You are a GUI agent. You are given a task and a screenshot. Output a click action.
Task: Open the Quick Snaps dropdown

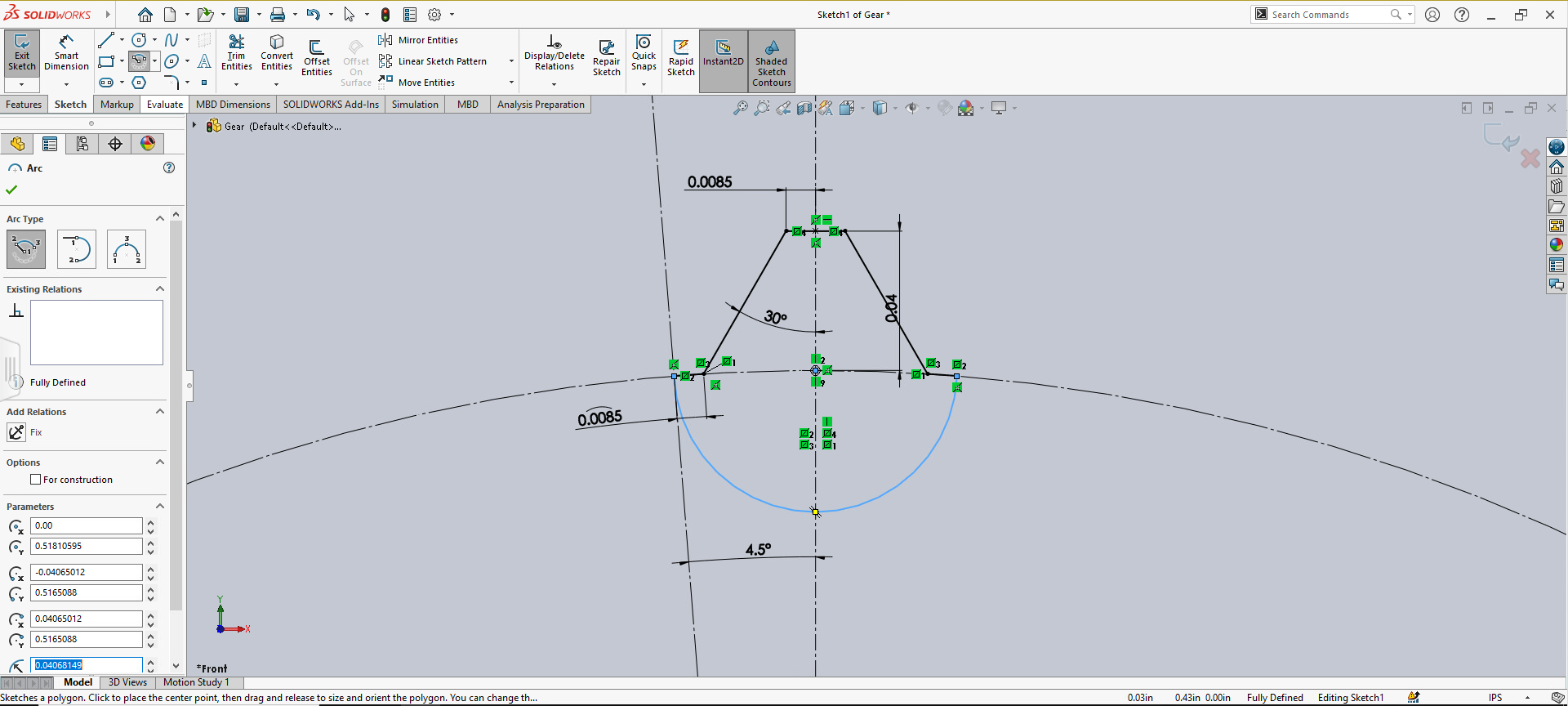[644, 84]
